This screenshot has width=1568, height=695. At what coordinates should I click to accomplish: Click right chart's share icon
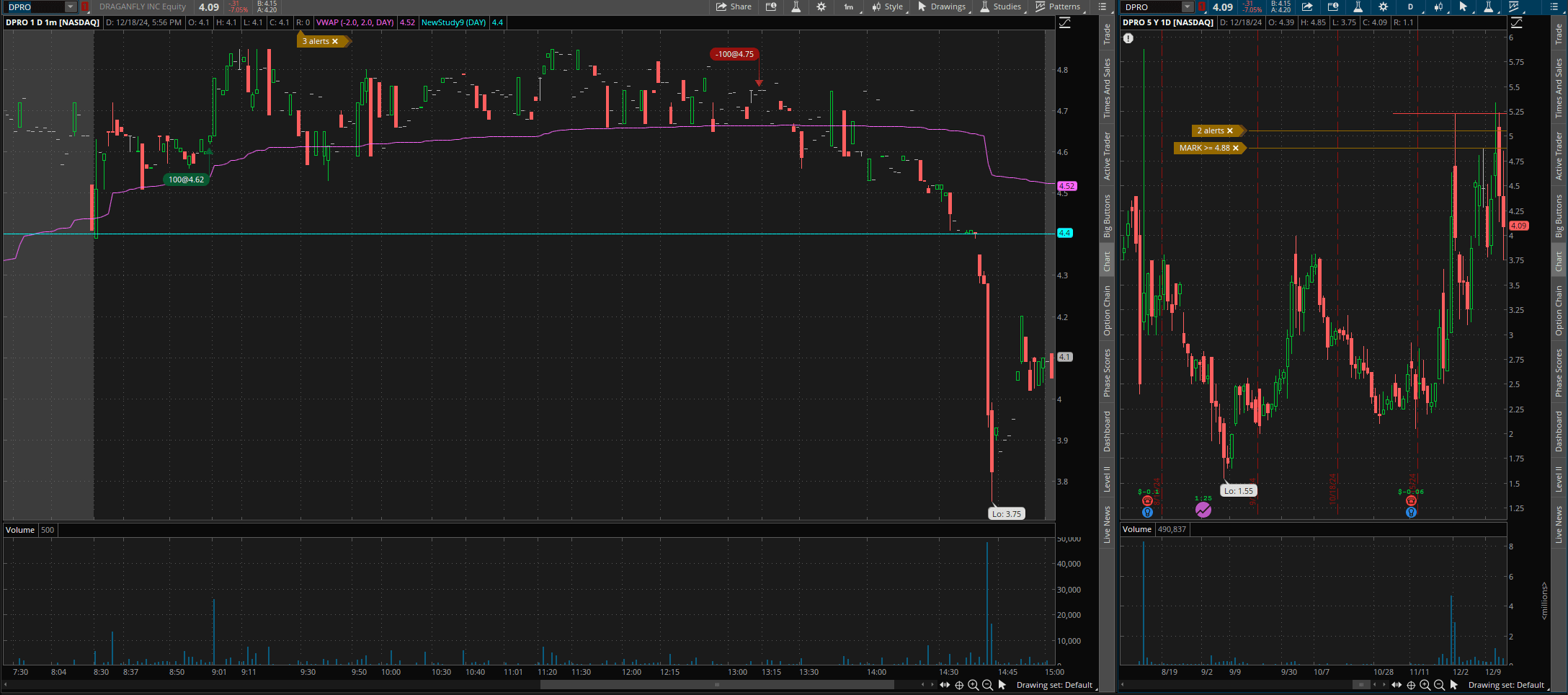tap(1307, 6)
